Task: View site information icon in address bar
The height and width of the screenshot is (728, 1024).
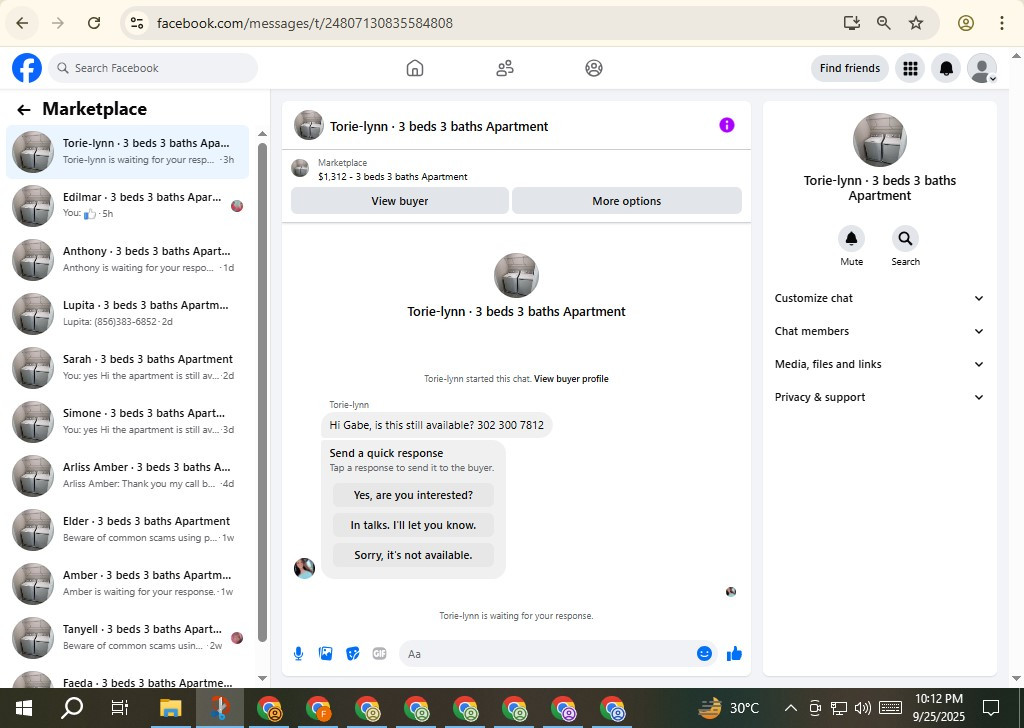Action: tap(136, 23)
